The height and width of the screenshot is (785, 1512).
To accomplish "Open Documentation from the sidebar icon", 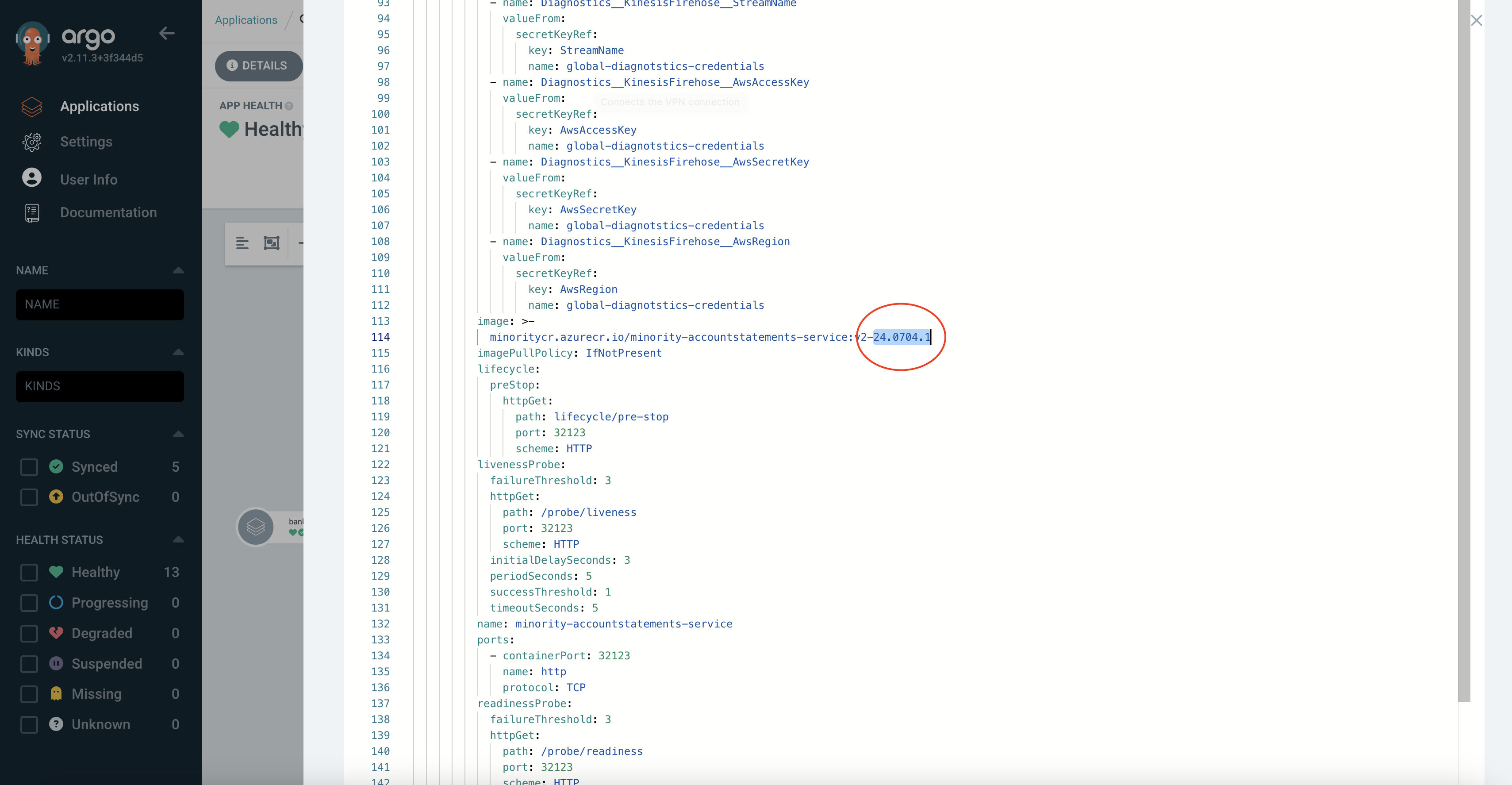I will click(x=32, y=212).
